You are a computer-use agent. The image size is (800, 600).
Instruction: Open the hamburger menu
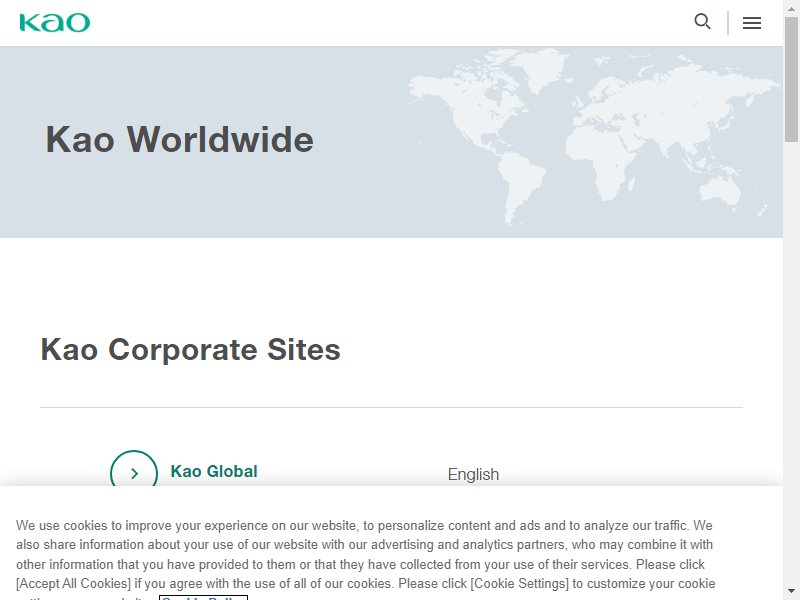pos(752,23)
